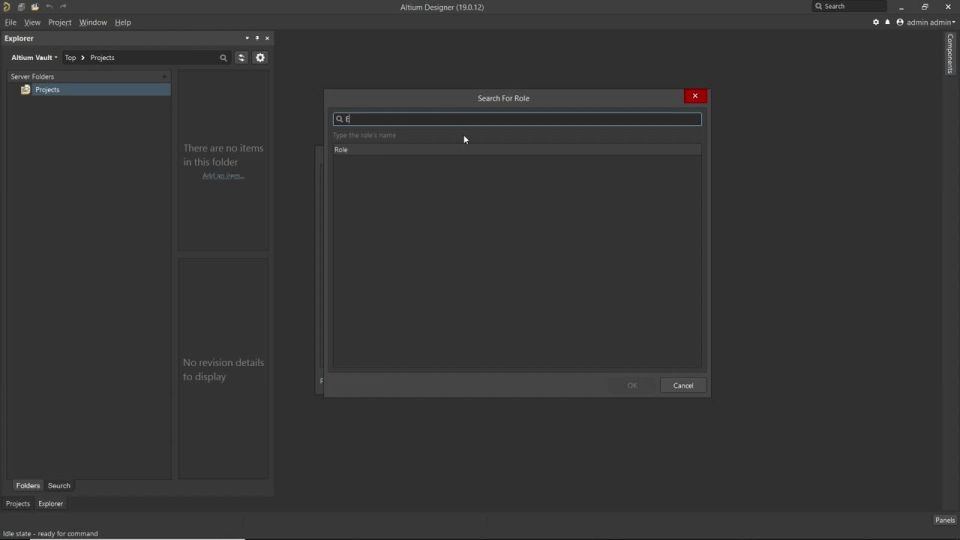This screenshot has height=540, width=960.
Task: Click the No revision details message
Action: pyautogui.click(x=223, y=370)
